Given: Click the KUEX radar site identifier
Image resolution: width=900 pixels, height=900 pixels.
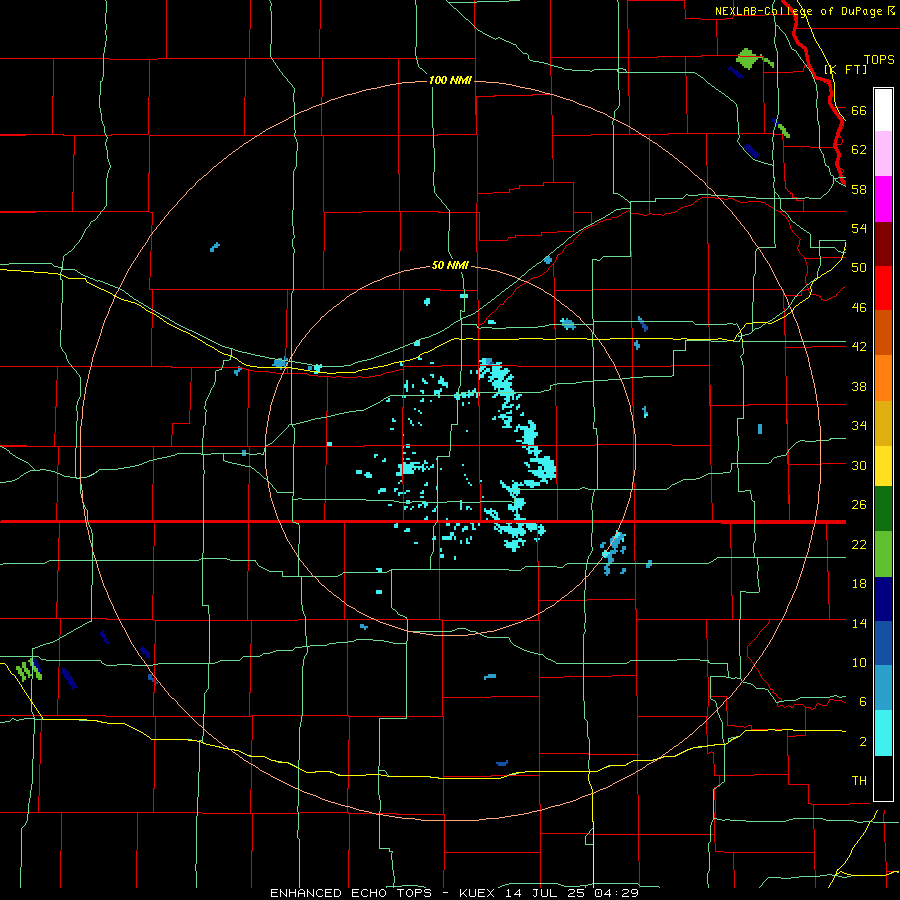Looking at the screenshot, I should coord(479,893).
